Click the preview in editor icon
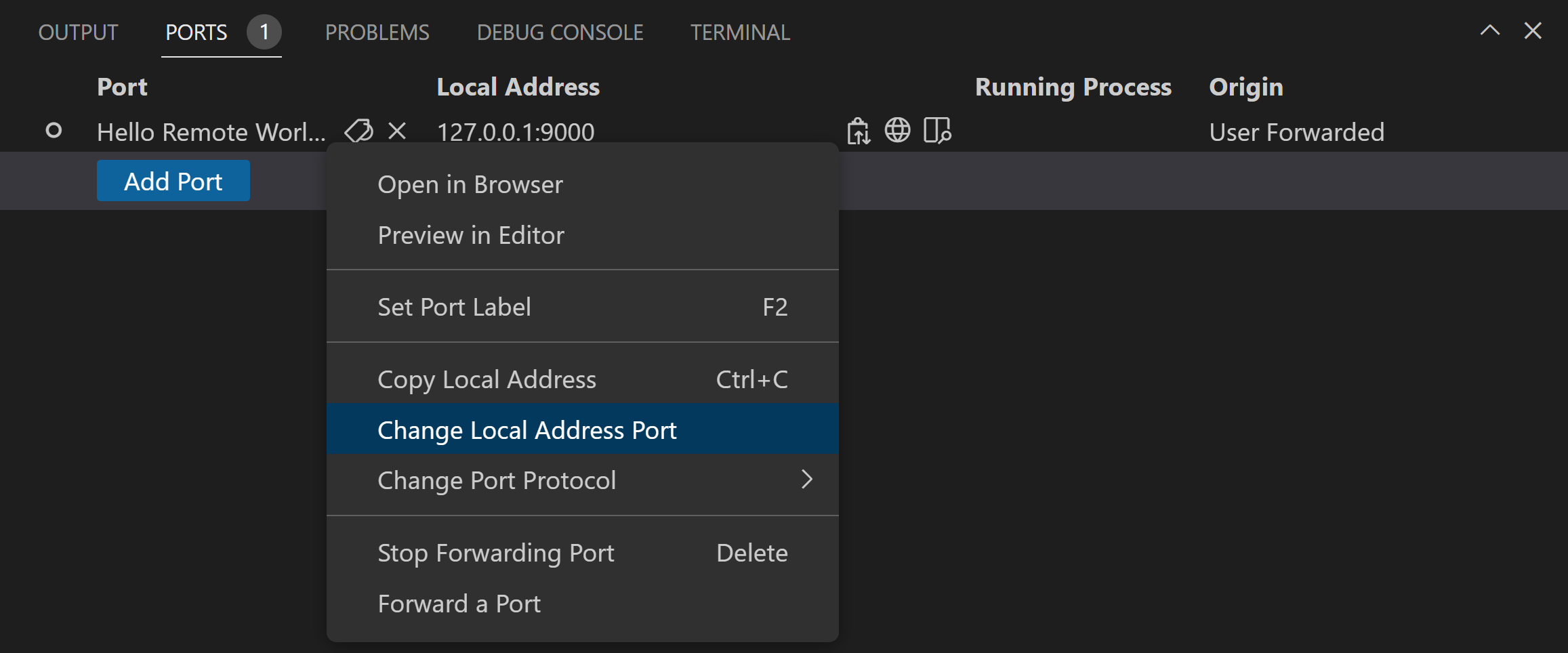This screenshot has height=653, width=1568. pyautogui.click(x=937, y=131)
